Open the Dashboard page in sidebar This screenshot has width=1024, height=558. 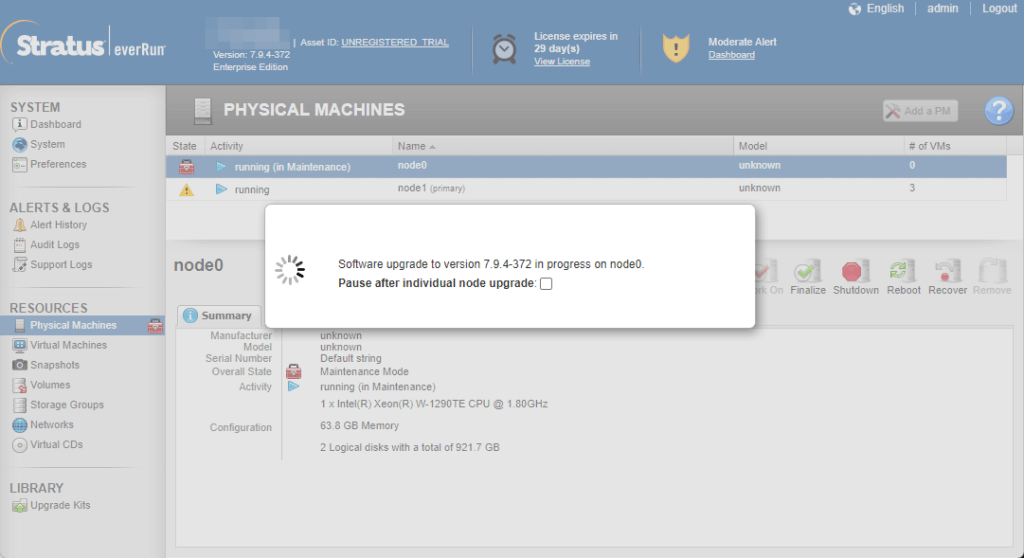56,124
